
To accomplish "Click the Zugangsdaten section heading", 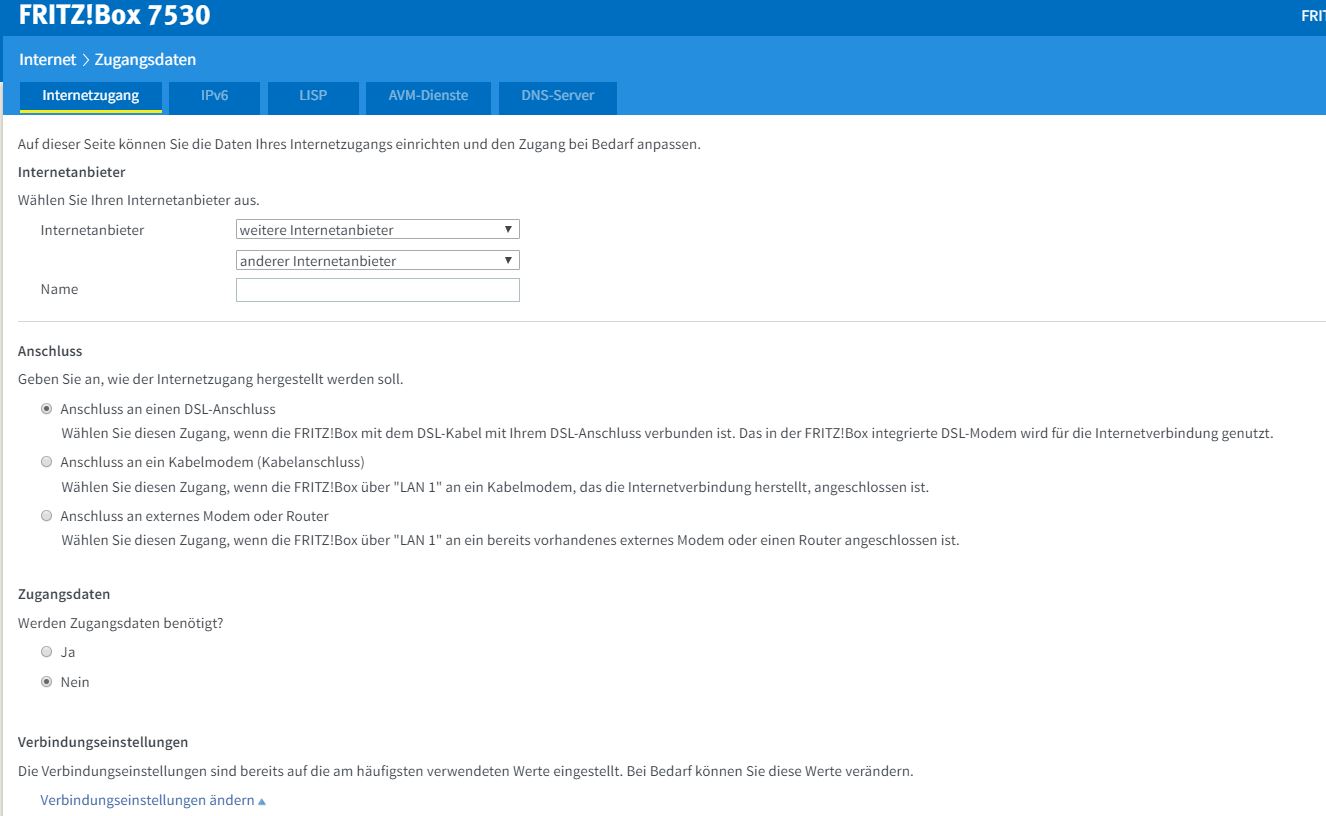I will pos(64,594).
